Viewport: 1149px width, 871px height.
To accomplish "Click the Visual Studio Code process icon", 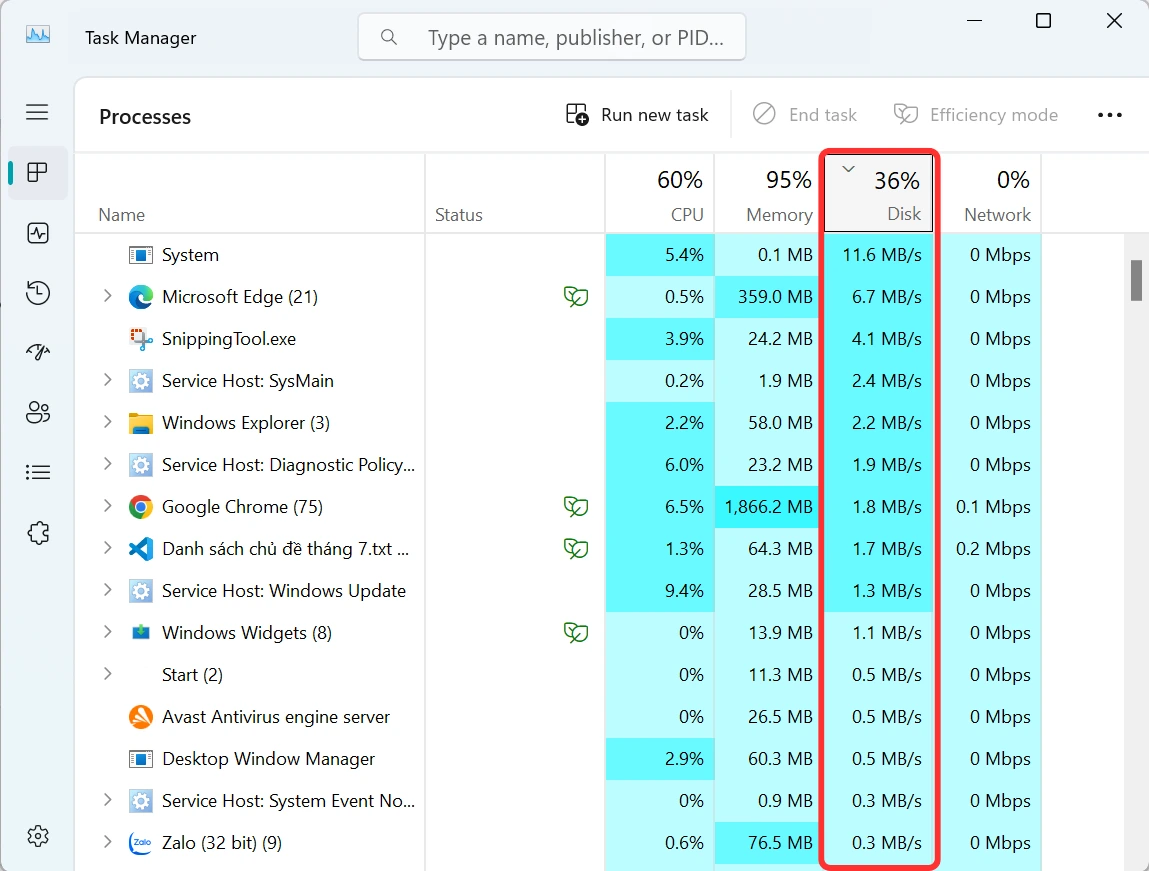I will coord(141,549).
